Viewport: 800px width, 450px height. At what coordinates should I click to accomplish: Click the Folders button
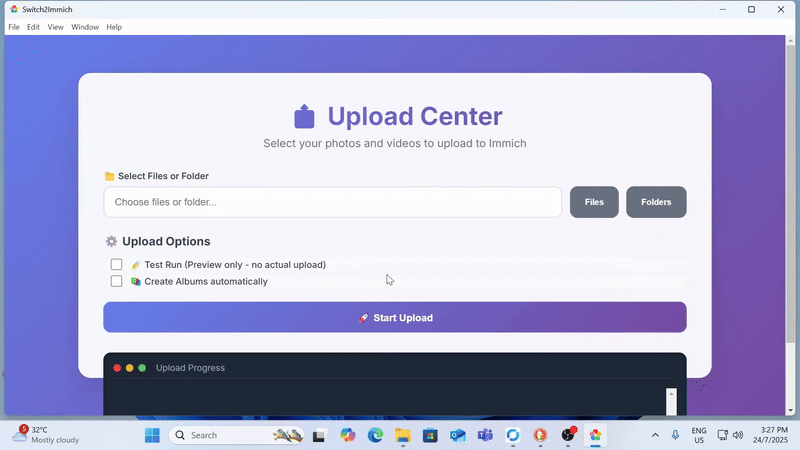pos(656,202)
